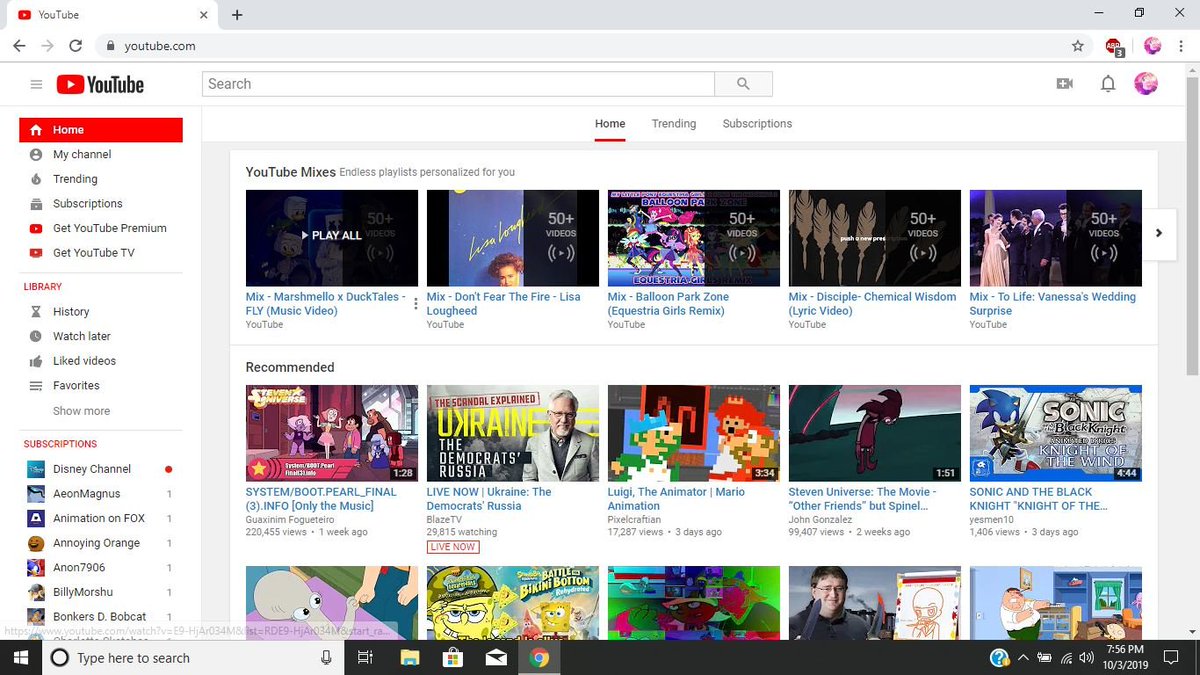Open Balloon Park Zone mix thumbnail
The image size is (1200, 675).
tap(694, 238)
